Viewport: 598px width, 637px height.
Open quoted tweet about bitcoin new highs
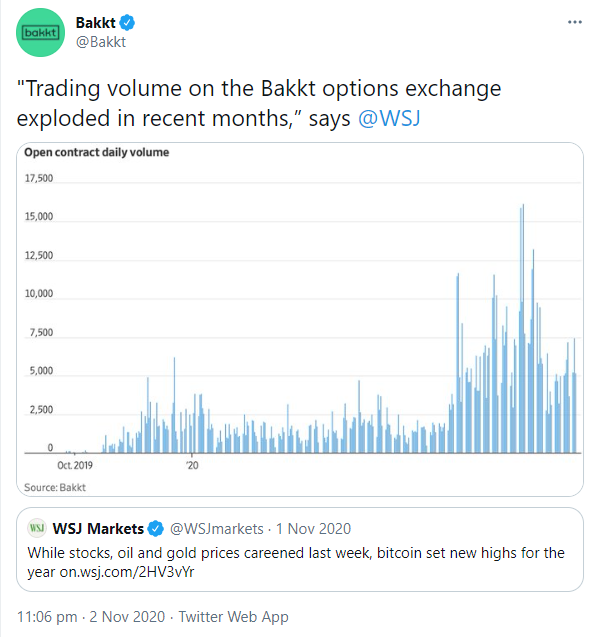300,549
